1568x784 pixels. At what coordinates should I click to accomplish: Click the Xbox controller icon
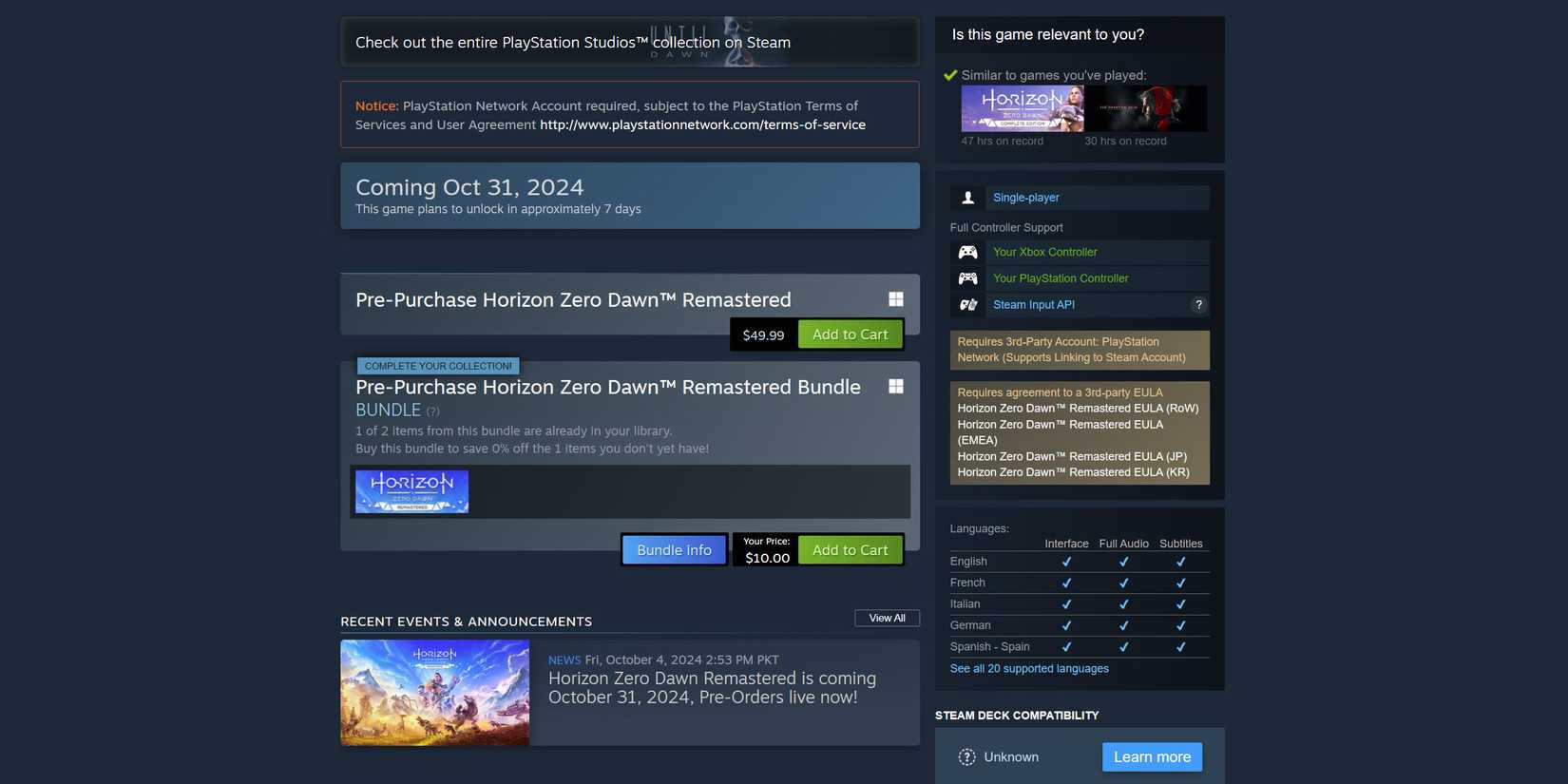[x=967, y=252]
